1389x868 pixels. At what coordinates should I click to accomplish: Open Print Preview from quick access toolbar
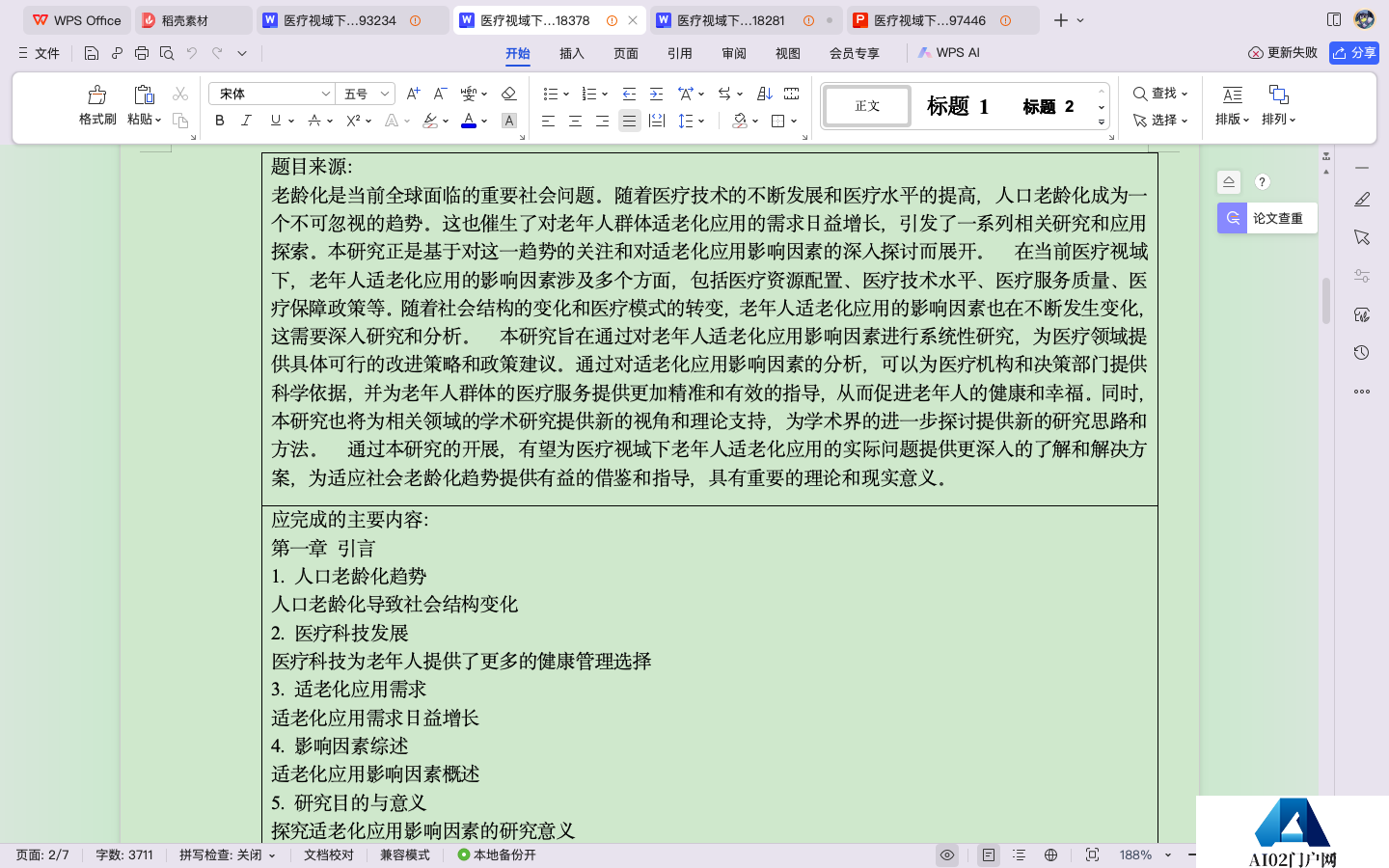tap(167, 53)
